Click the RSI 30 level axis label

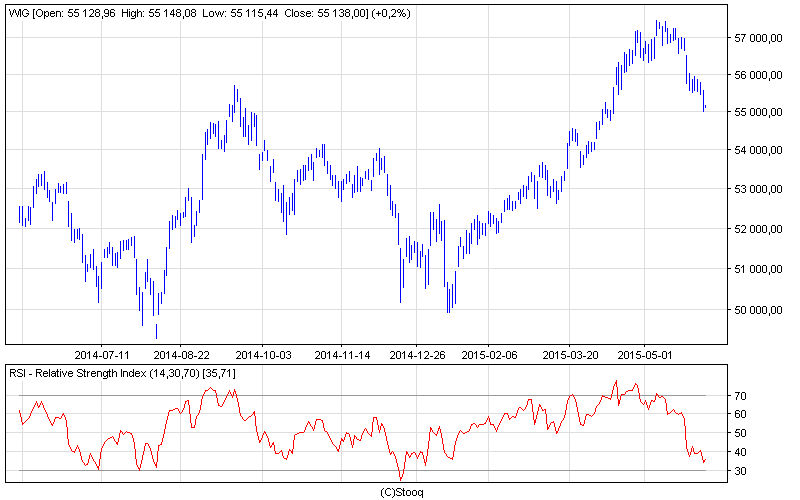pyautogui.click(x=741, y=471)
